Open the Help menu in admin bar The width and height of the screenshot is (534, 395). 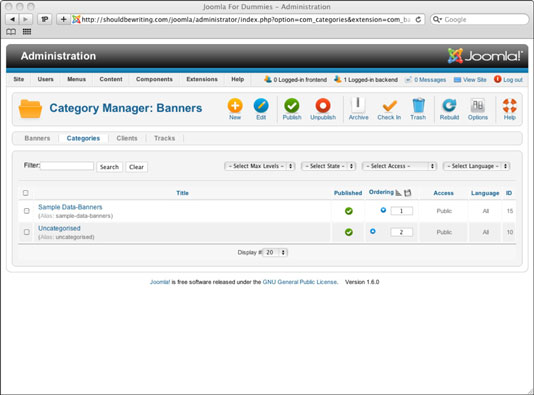[237, 79]
